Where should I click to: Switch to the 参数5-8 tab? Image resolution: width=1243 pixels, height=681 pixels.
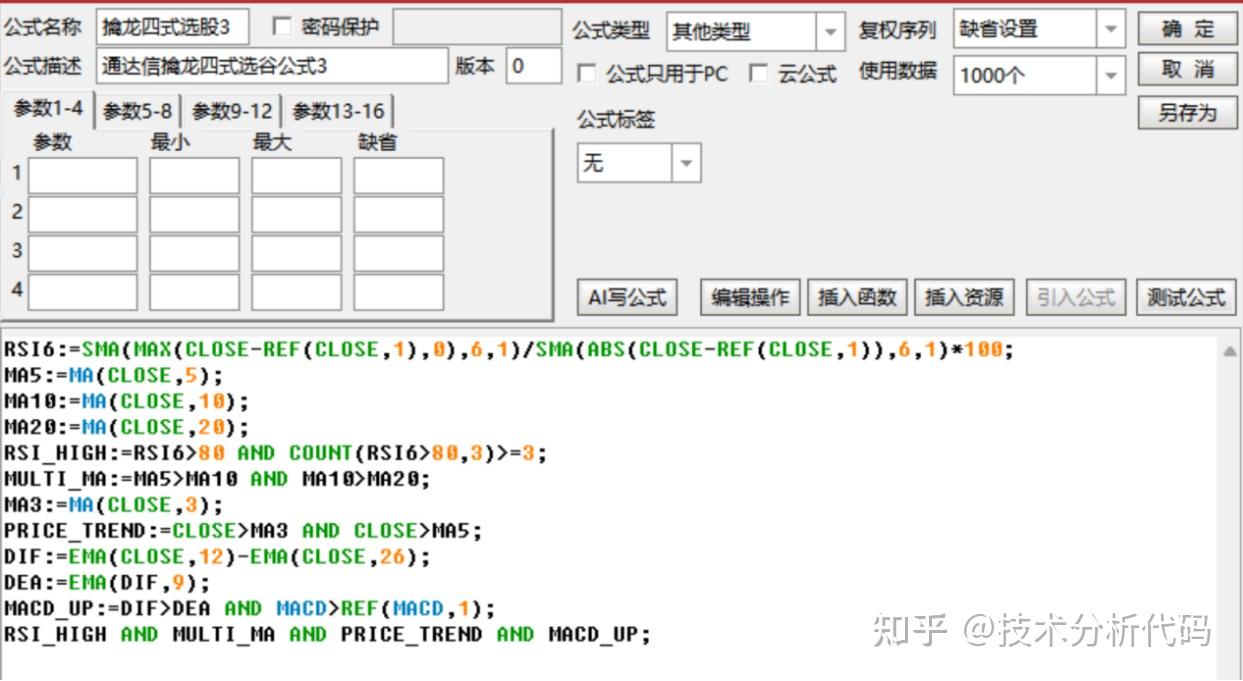point(138,111)
